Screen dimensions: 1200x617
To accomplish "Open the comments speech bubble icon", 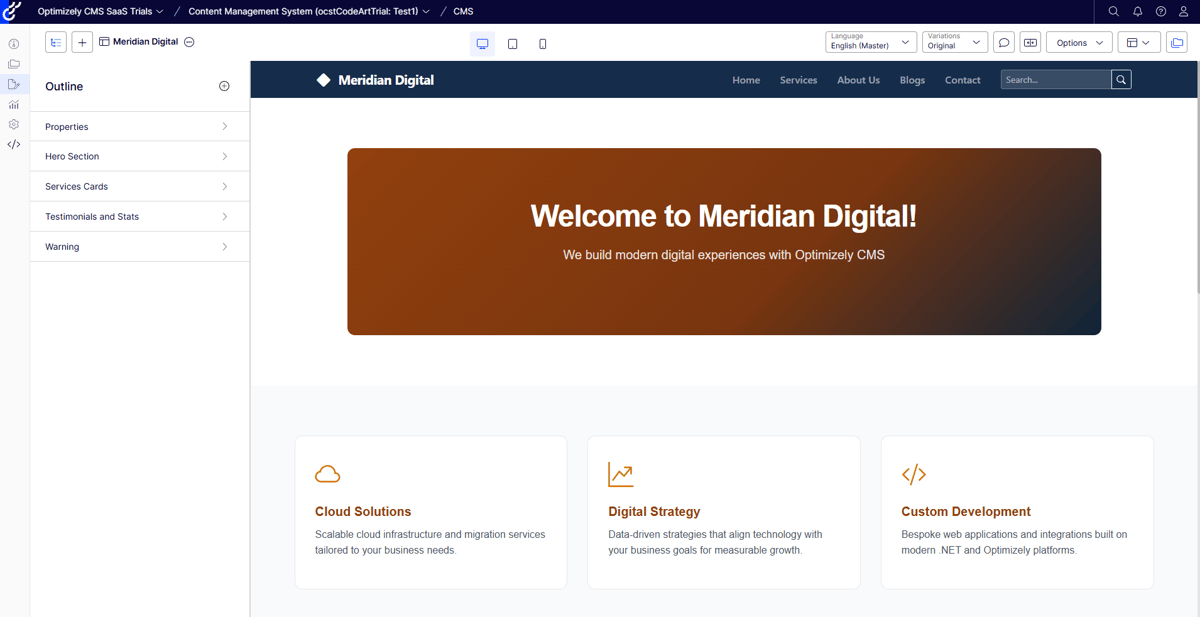I will (1004, 42).
